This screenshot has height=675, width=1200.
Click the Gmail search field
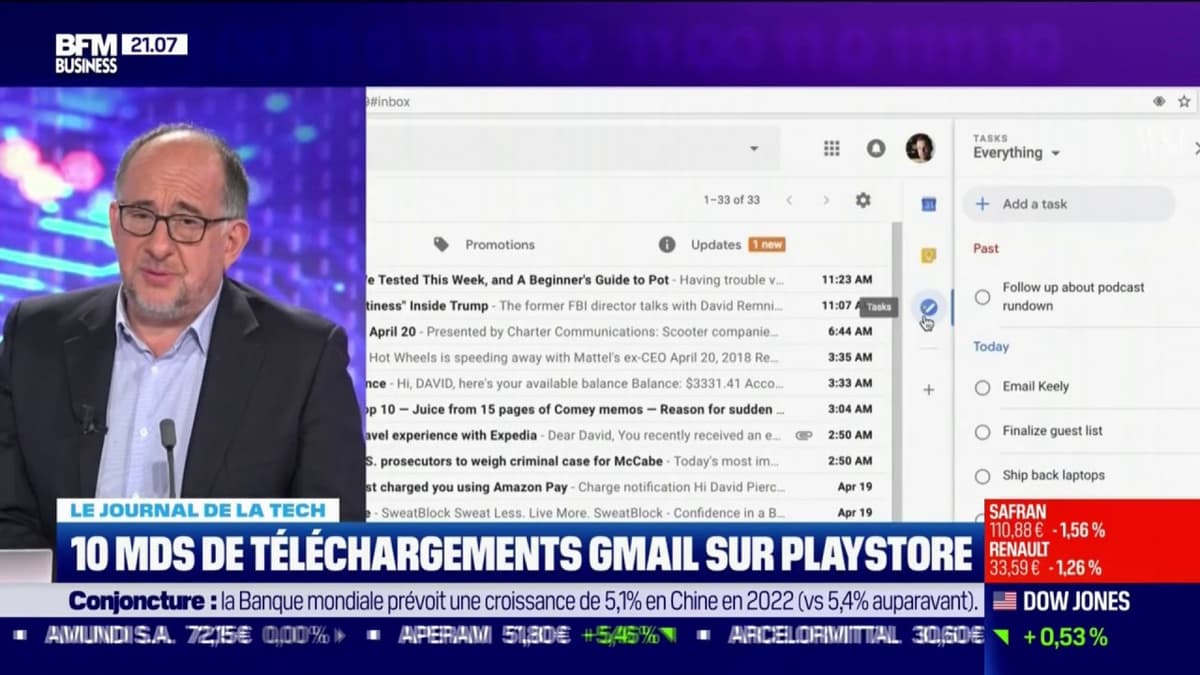pyautogui.click(x=573, y=148)
